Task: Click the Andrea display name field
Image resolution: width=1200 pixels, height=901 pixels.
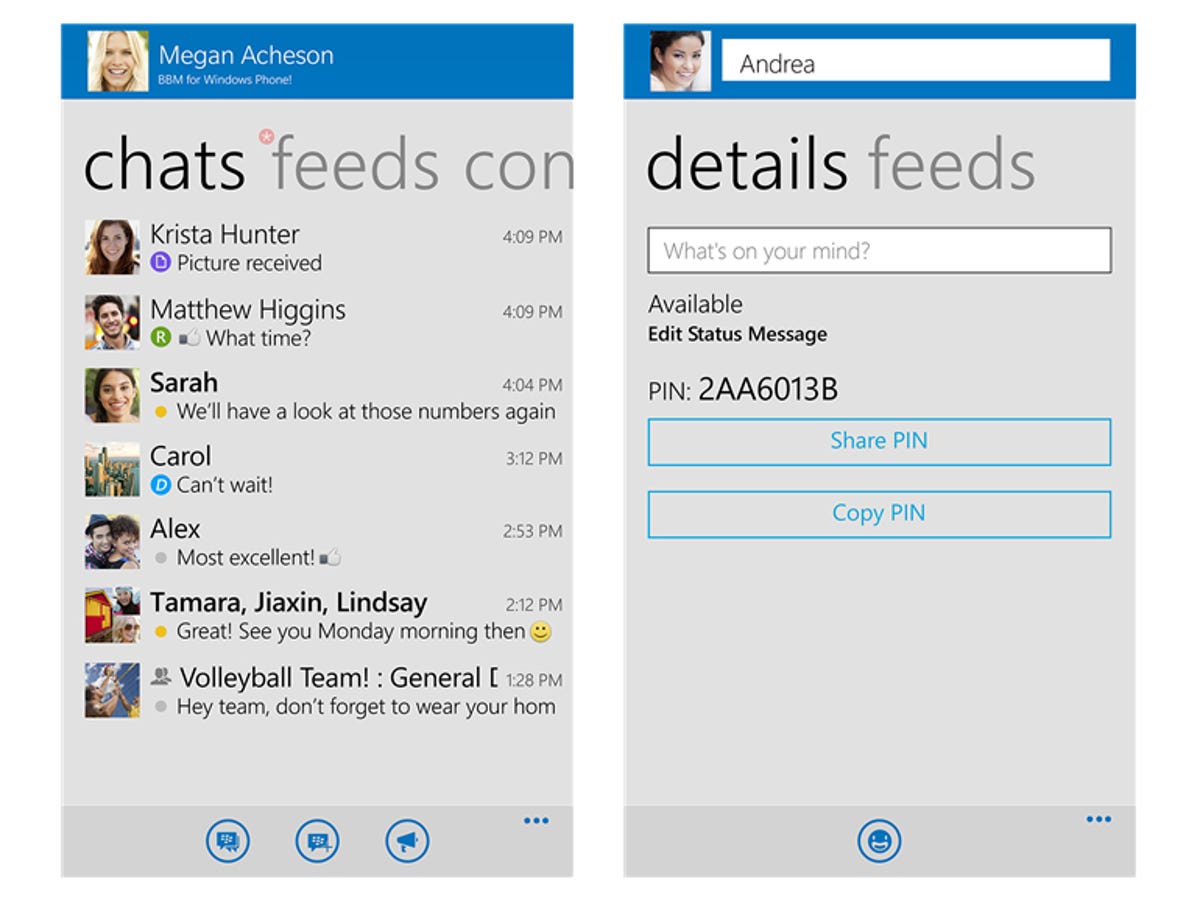Action: pos(915,62)
